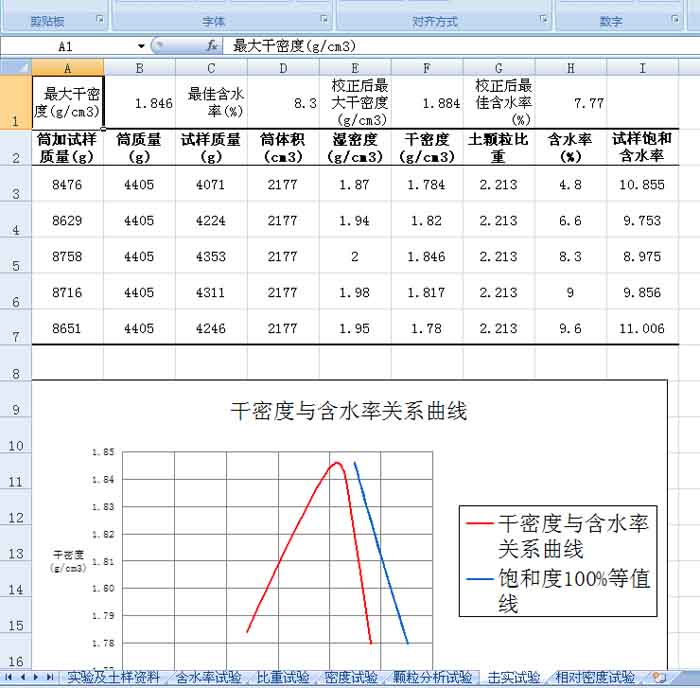The height and width of the screenshot is (688, 700).
Task: Open the 比重试验 sheet tab
Action: [283, 678]
